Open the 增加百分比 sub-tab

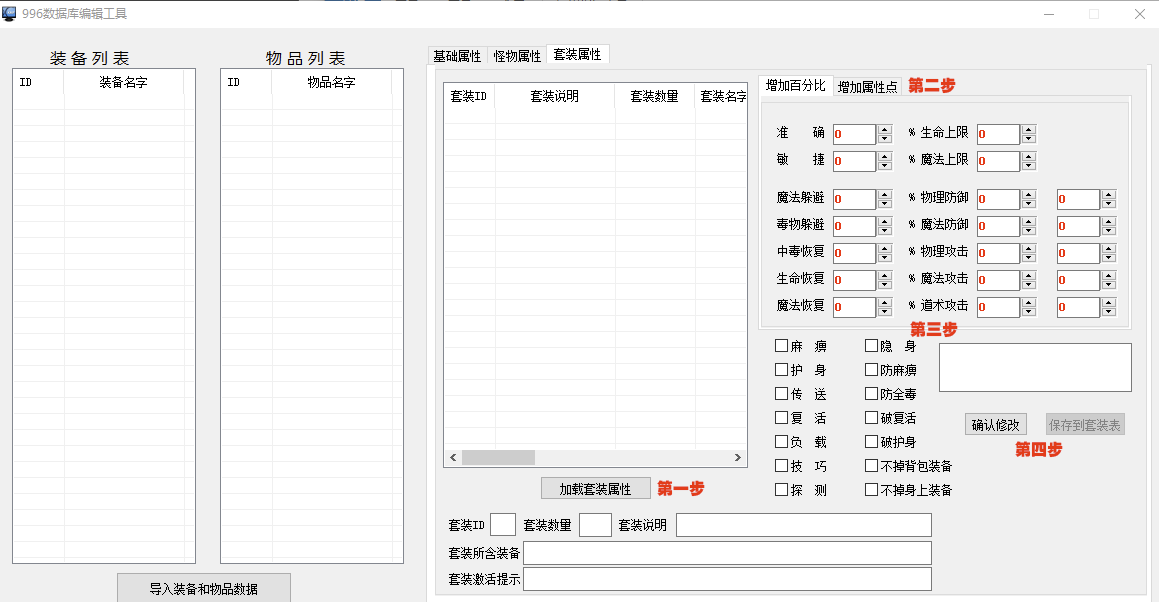(795, 86)
